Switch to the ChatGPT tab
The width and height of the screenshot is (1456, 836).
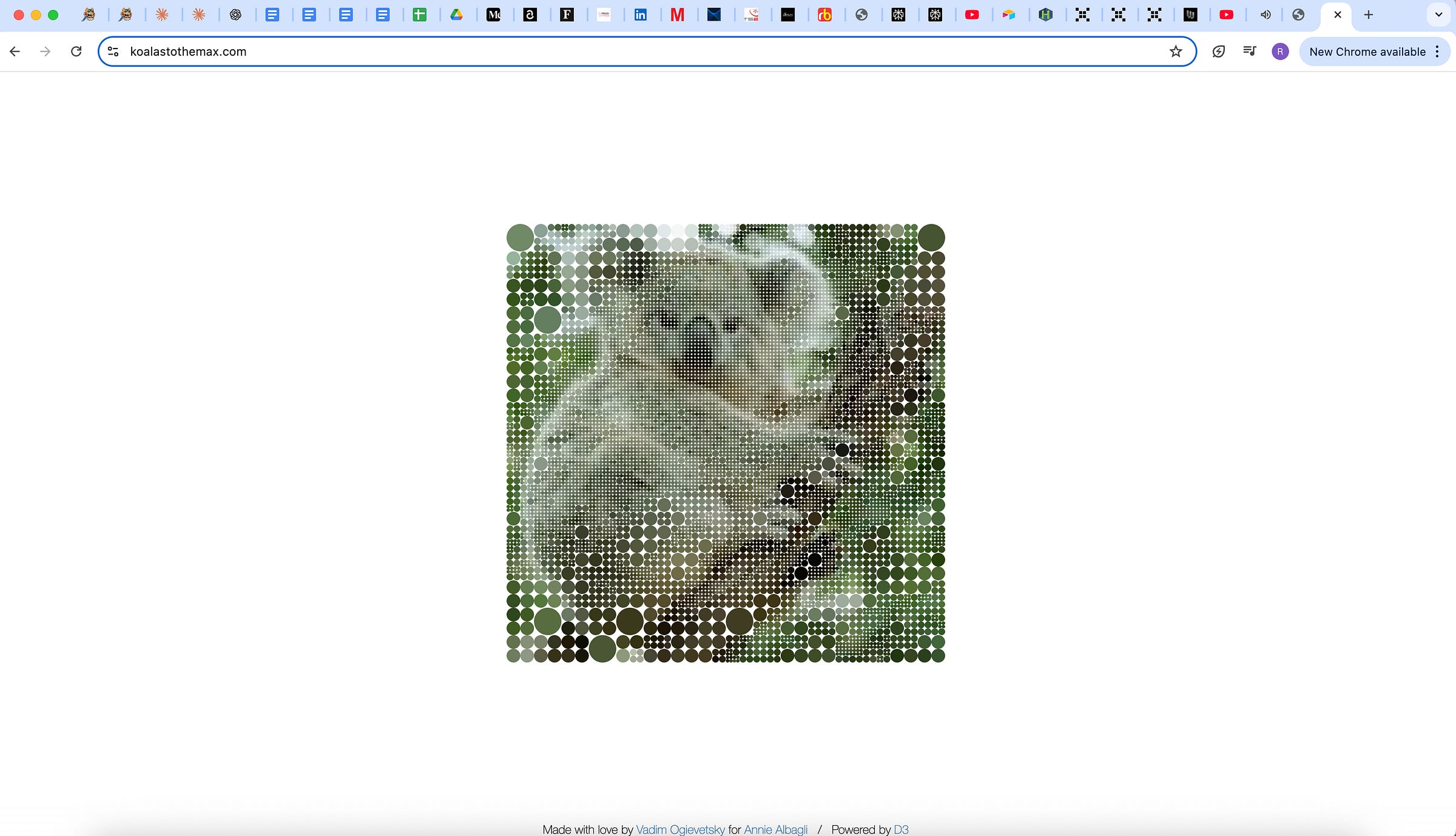tap(235, 15)
